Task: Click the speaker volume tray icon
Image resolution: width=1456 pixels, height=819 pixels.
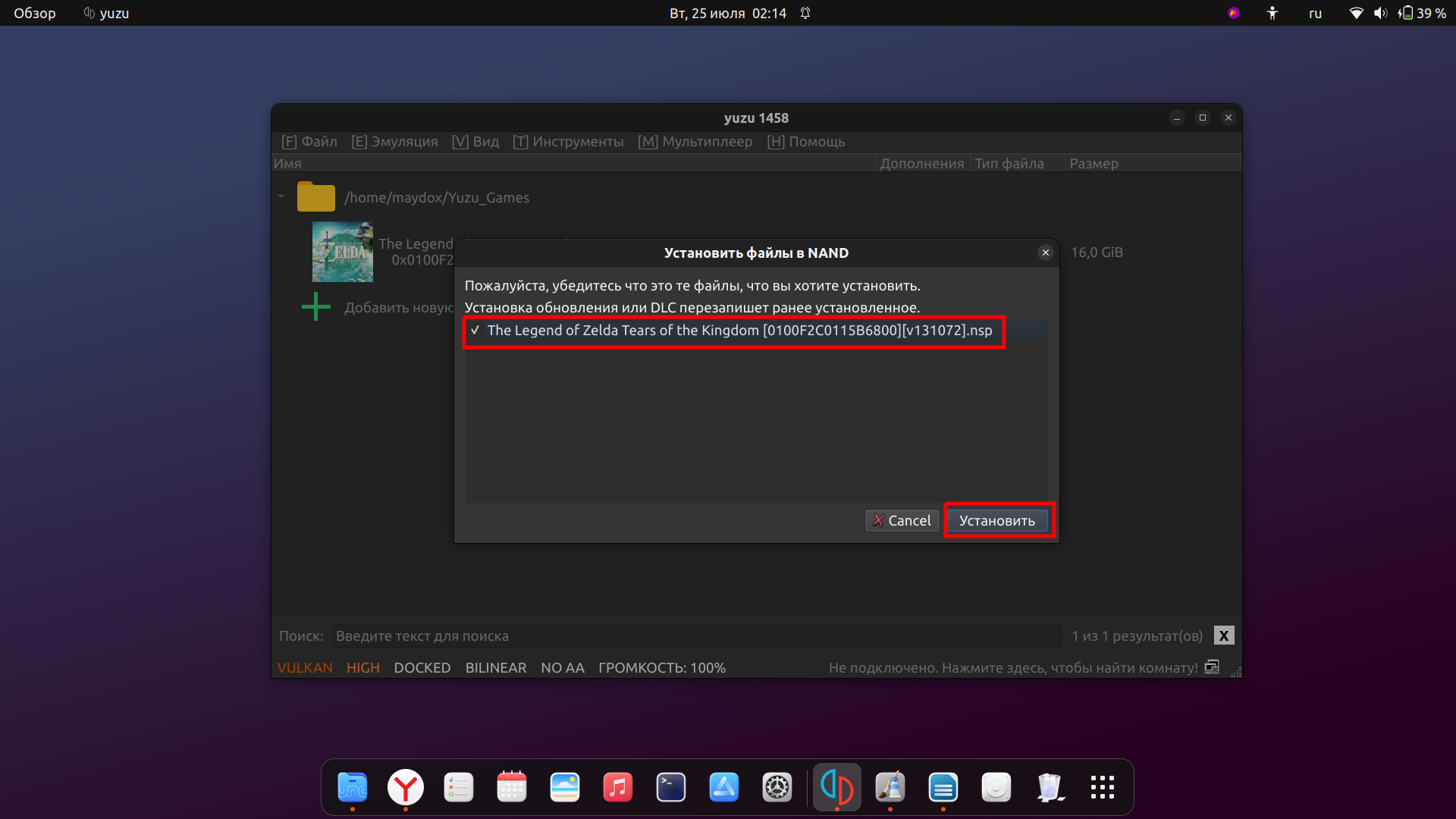Action: point(1380,13)
